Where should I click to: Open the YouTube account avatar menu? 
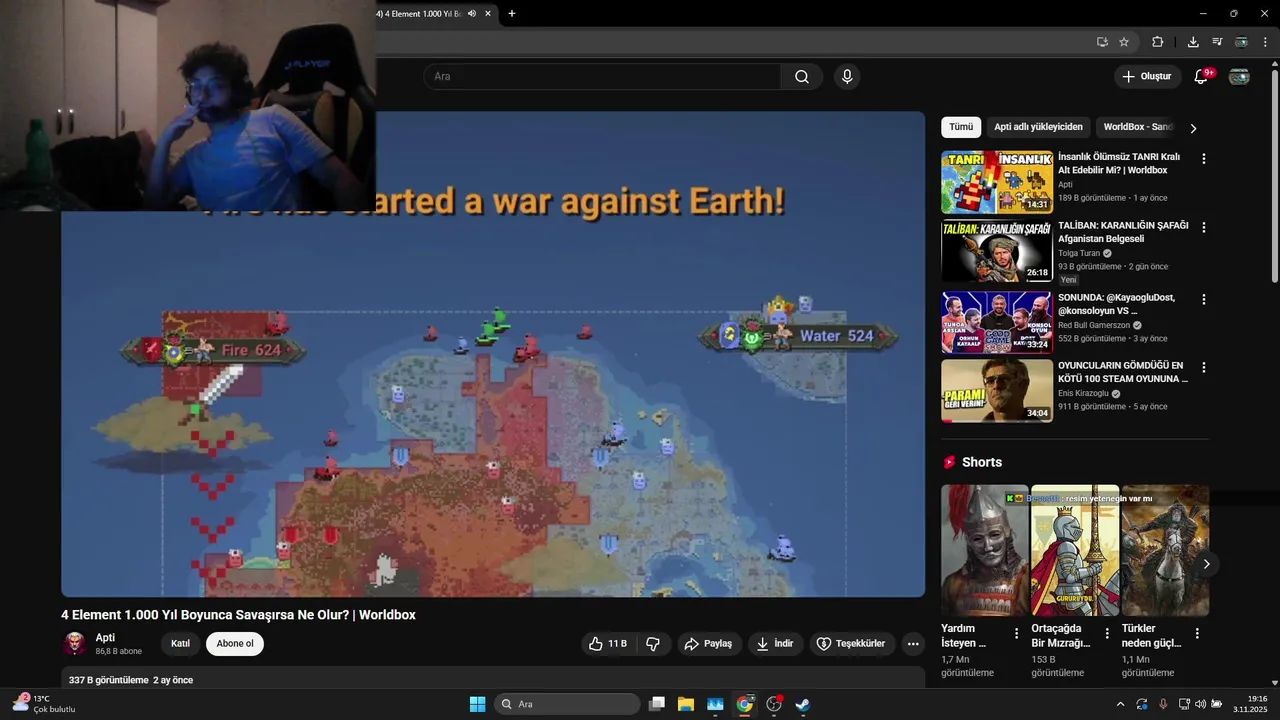point(1239,77)
